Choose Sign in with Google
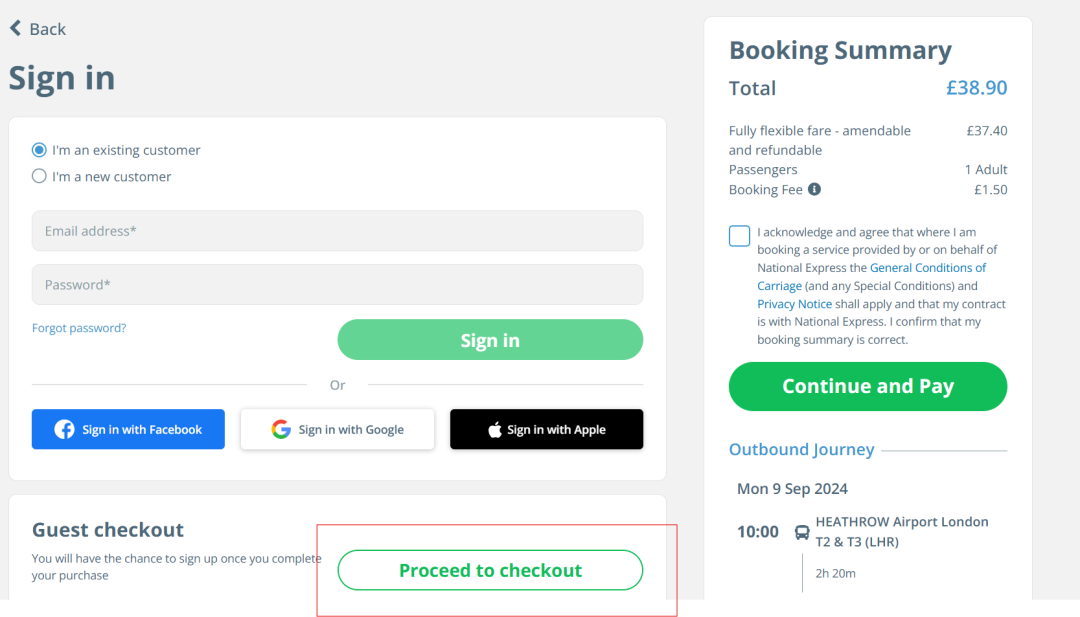 click(x=338, y=430)
